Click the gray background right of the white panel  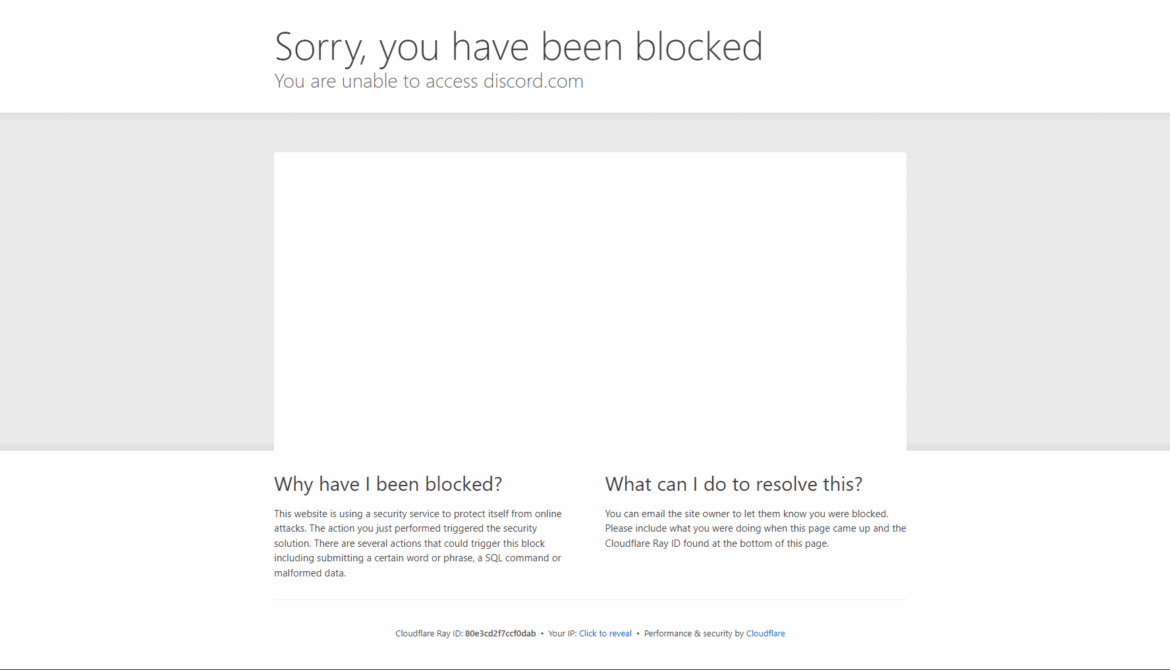click(x=1038, y=282)
